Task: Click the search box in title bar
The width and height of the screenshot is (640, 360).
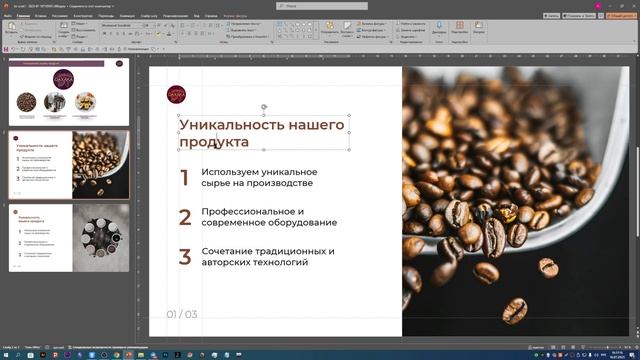Action: point(322,6)
